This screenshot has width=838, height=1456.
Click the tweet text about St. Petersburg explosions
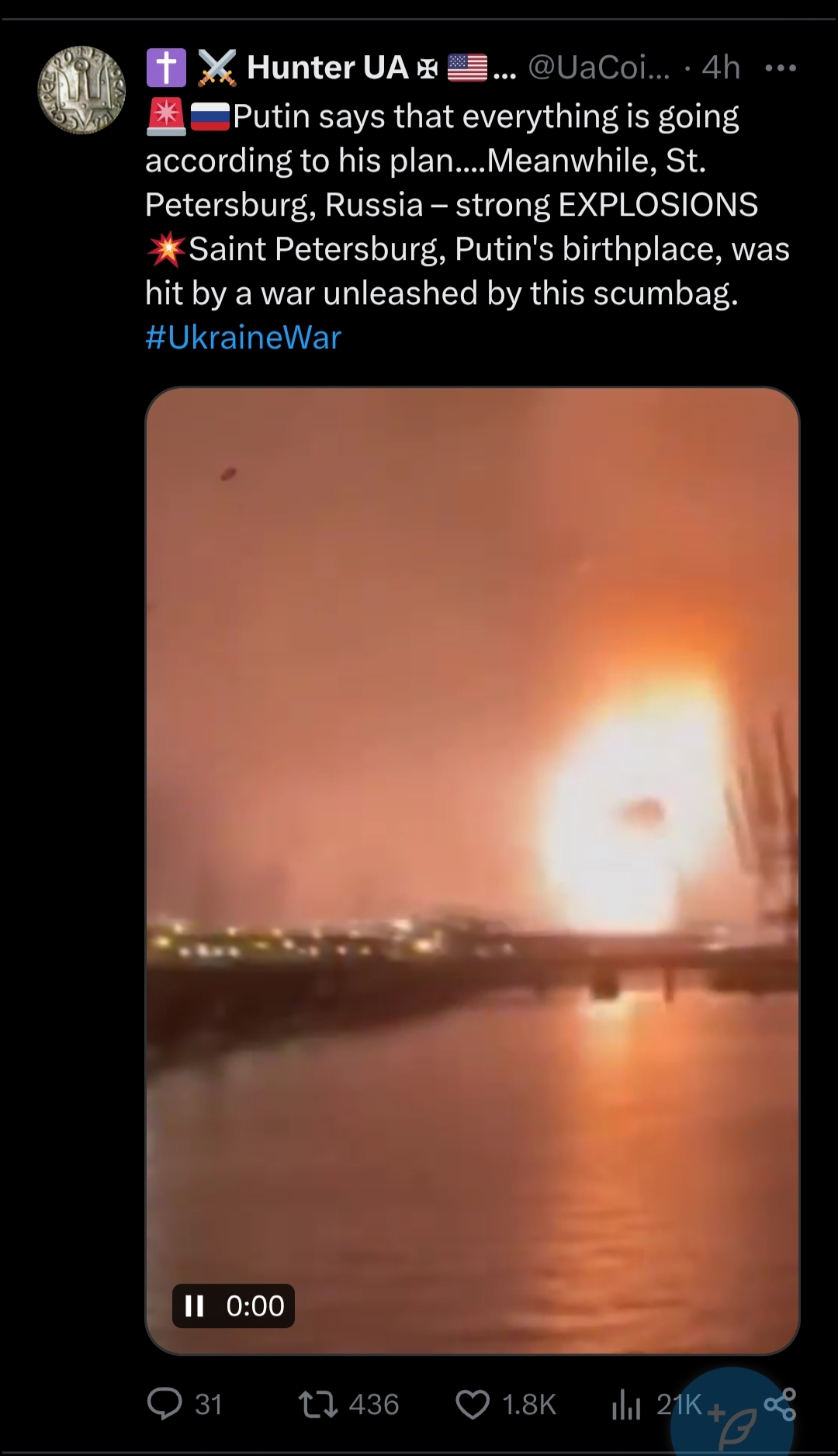point(467,205)
